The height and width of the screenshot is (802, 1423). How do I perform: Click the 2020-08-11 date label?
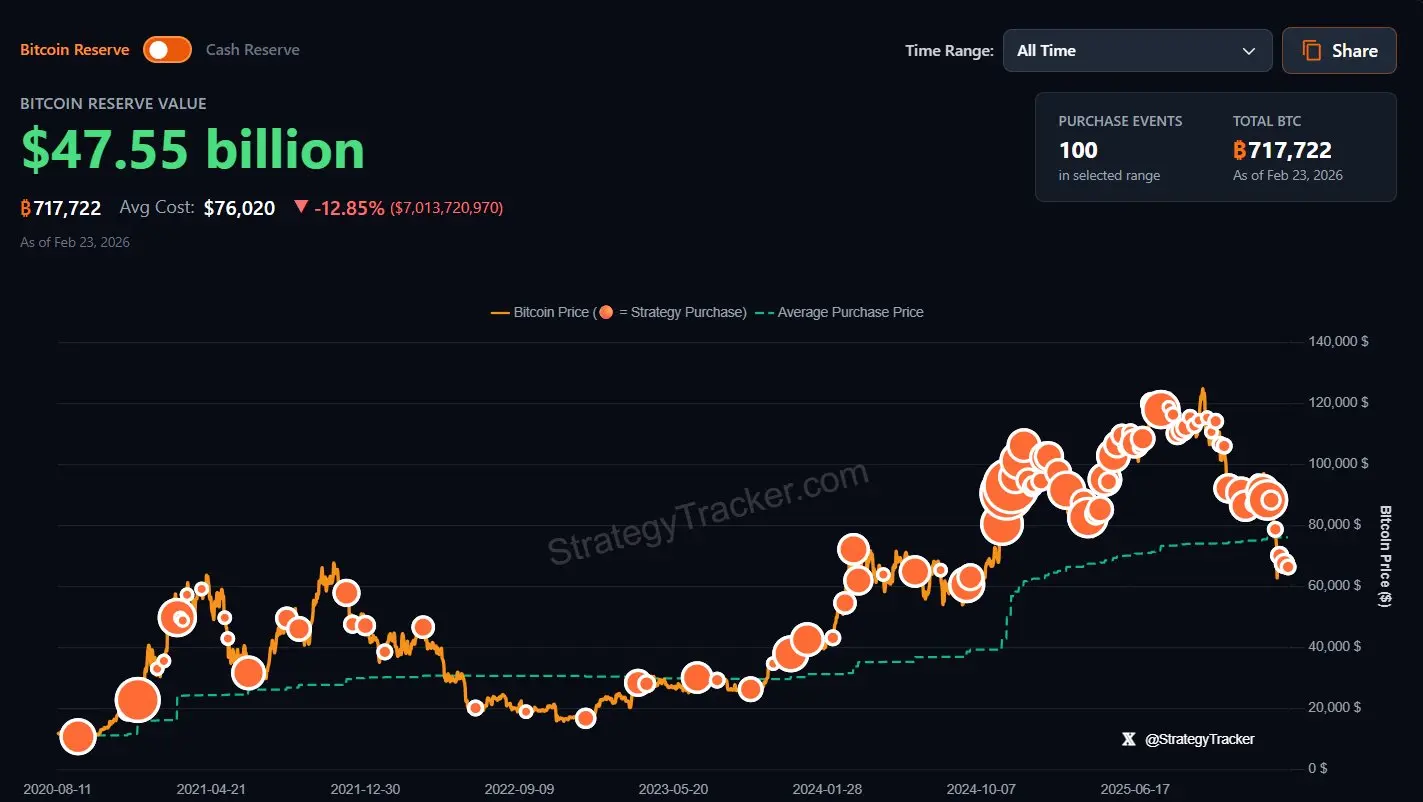(x=58, y=789)
